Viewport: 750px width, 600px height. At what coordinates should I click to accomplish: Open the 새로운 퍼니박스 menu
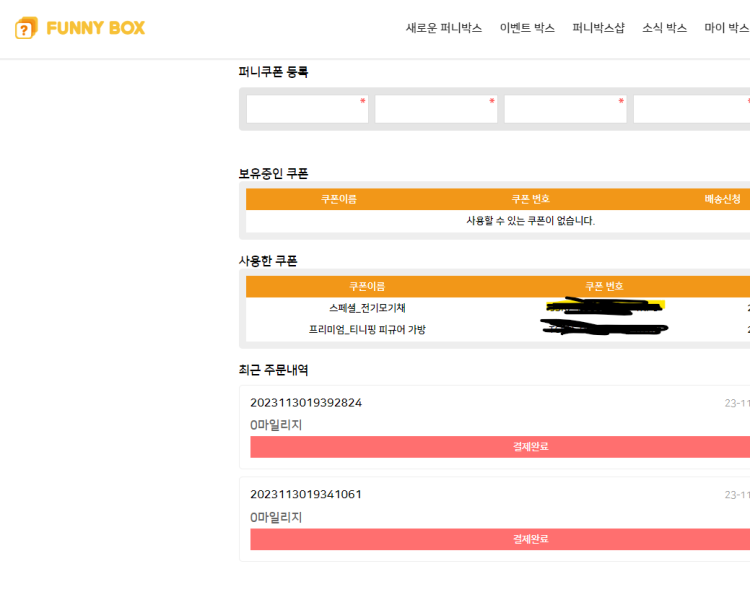[444, 28]
